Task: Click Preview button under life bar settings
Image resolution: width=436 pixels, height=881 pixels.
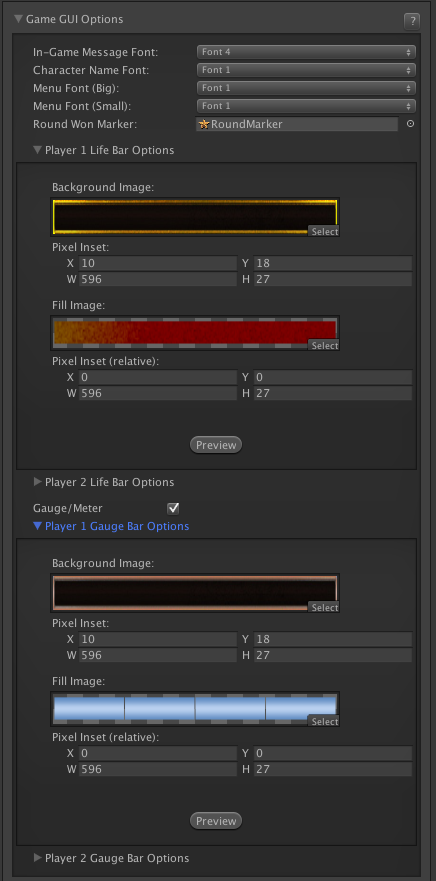Action: [216, 445]
